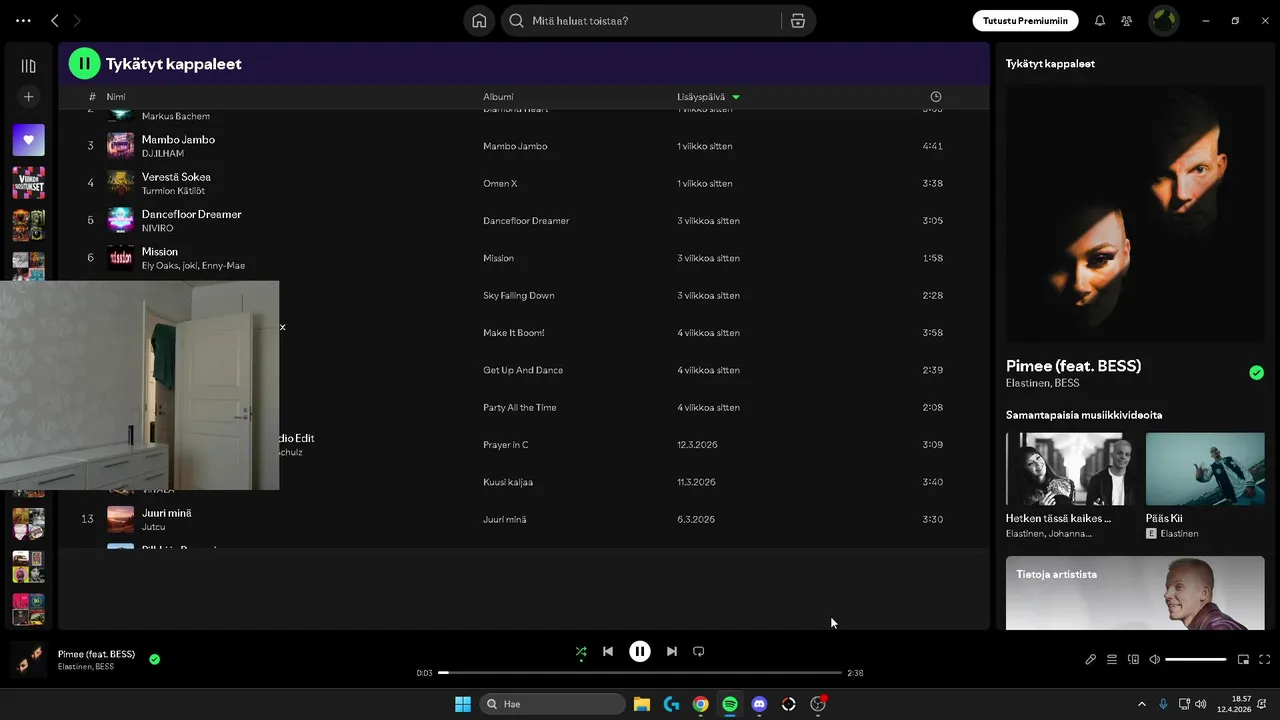Screen dimensions: 1280x720
Task: Open artist NIVIRO link
Action: 158,228
